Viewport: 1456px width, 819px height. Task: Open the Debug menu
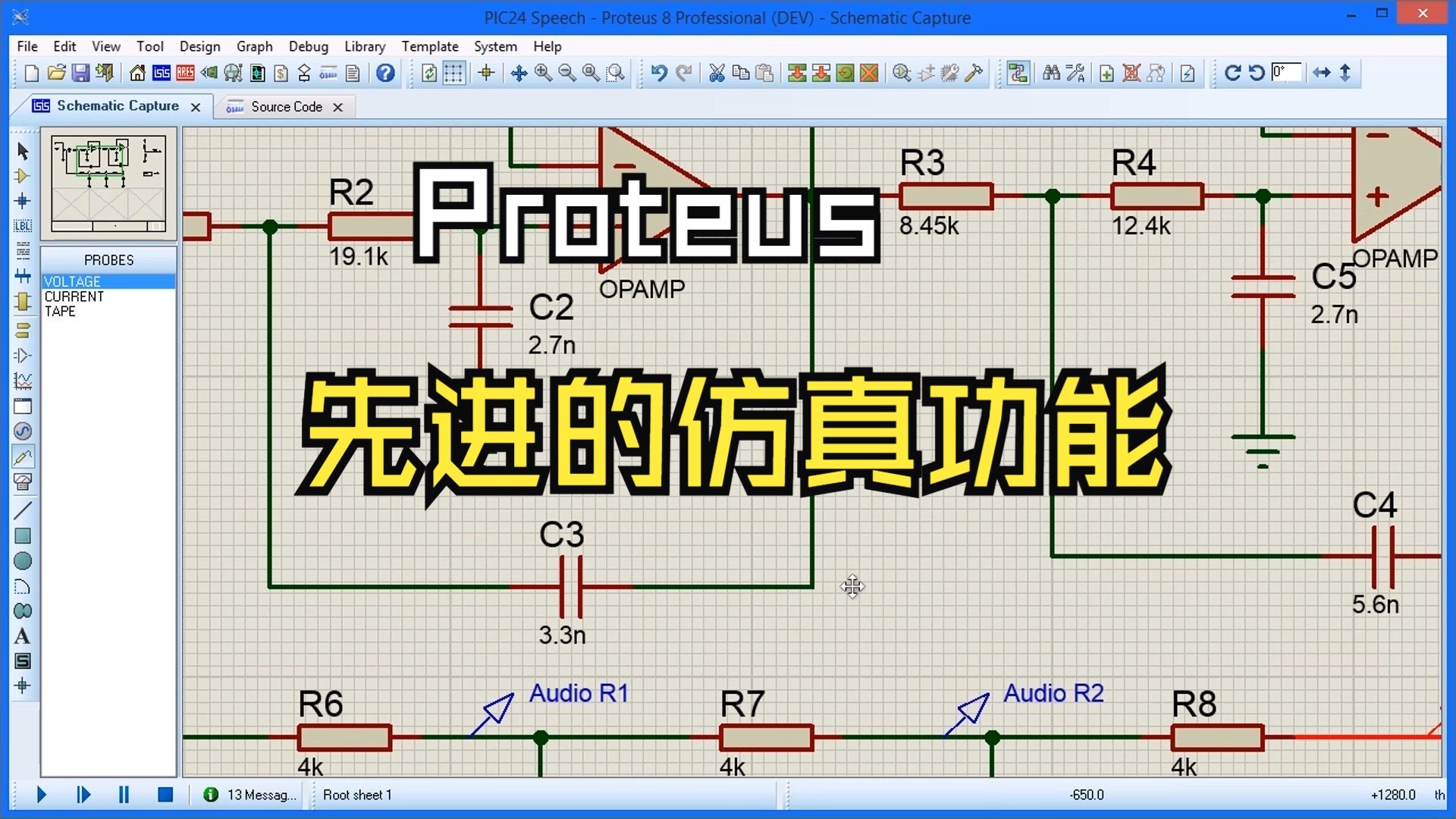[308, 46]
